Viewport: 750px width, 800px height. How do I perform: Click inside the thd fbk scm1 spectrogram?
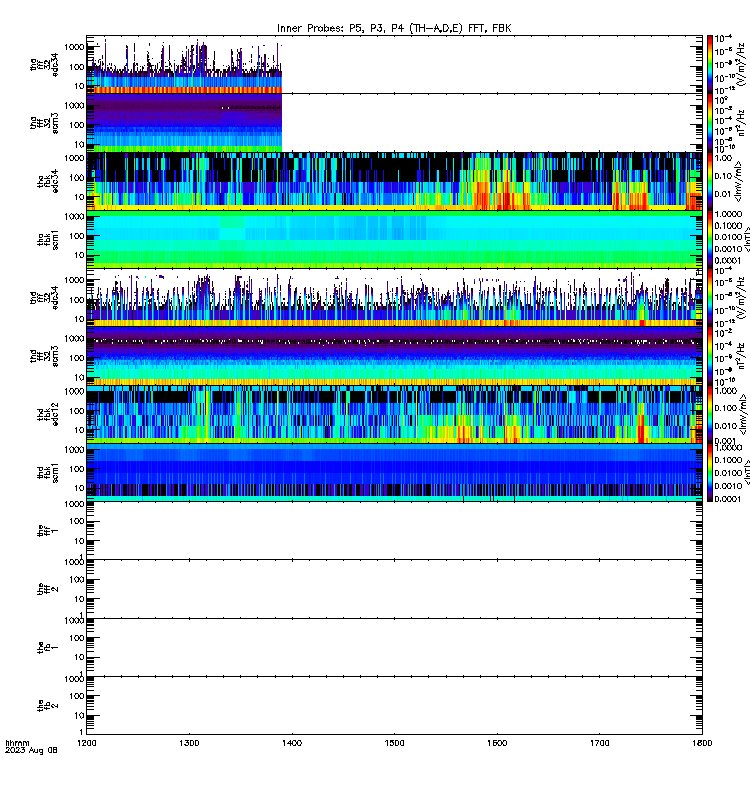click(394, 472)
